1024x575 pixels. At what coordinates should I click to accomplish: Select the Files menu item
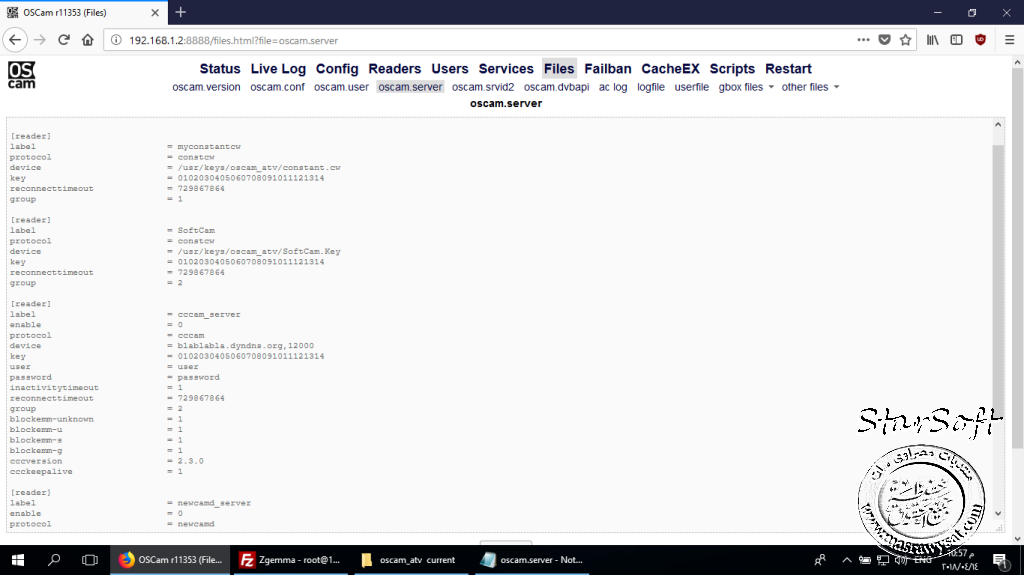(559, 69)
